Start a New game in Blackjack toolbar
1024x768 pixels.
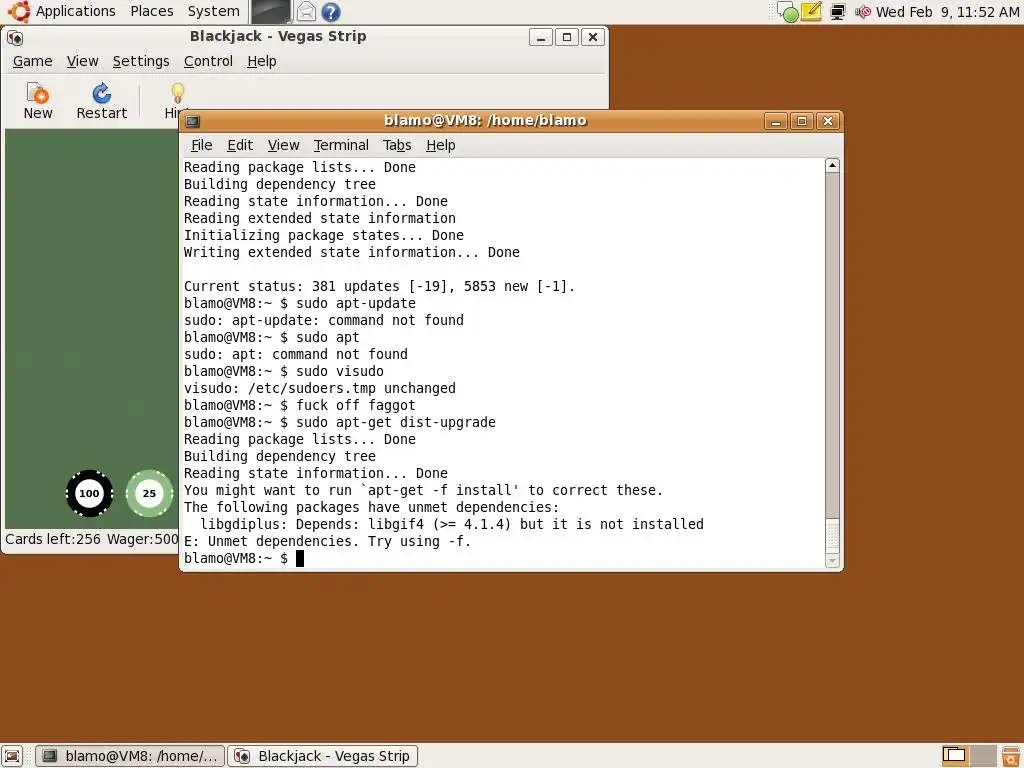click(38, 101)
